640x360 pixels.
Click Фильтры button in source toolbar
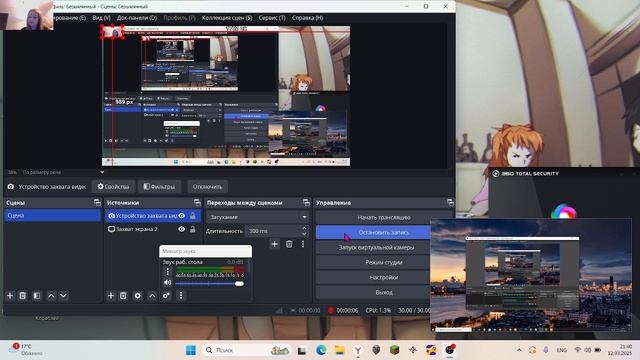coord(159,187)
